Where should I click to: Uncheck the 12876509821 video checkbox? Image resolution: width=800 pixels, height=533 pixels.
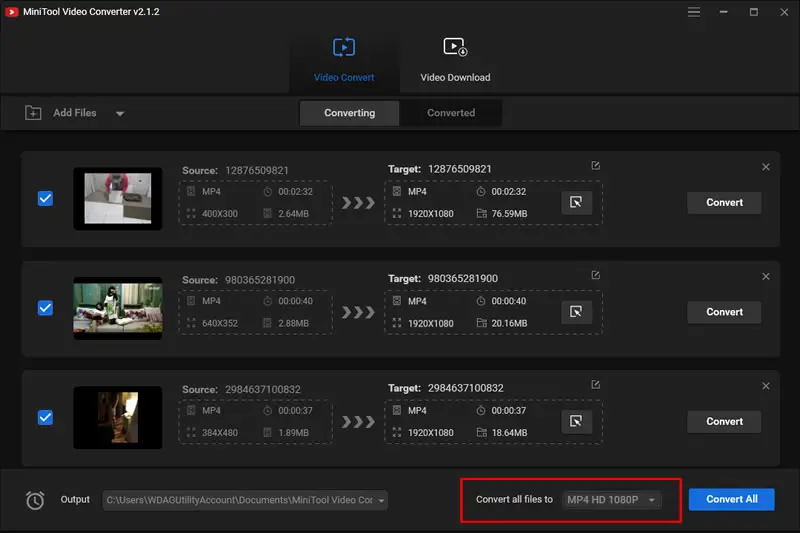click(x=45, y=198)
